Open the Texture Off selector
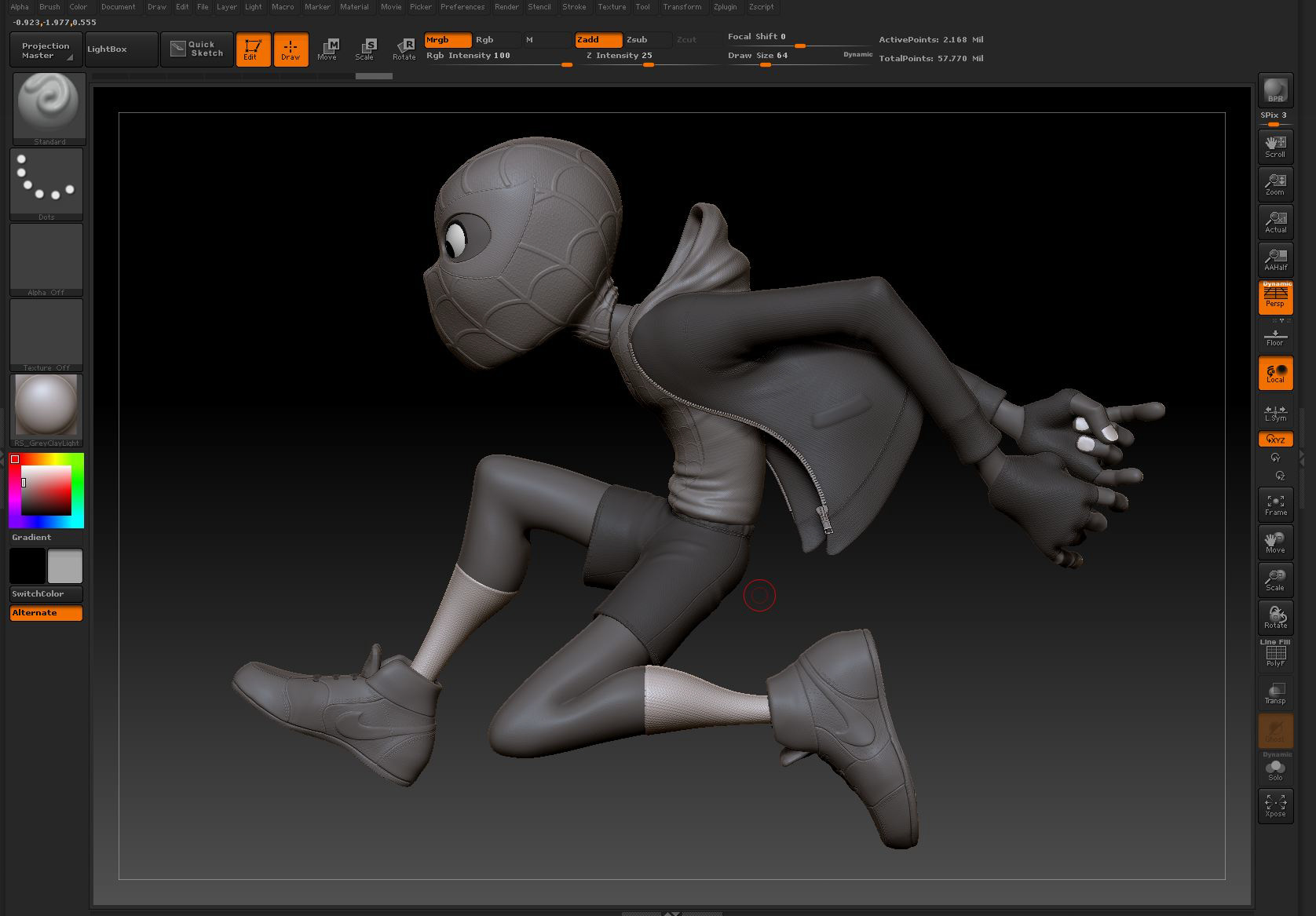 pos(46,335)
